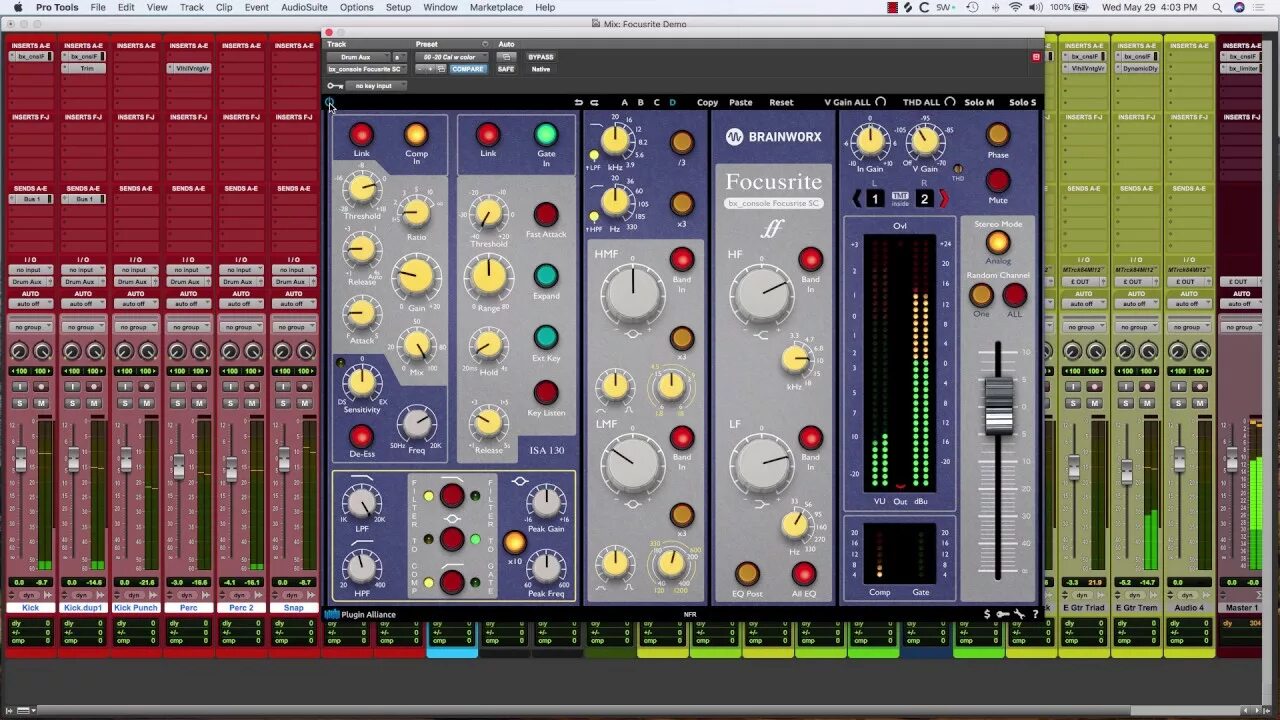This screenshot has width=1280, height=720.
Task: Toggle the COMPARE button
Action: [x=468, y=69]
